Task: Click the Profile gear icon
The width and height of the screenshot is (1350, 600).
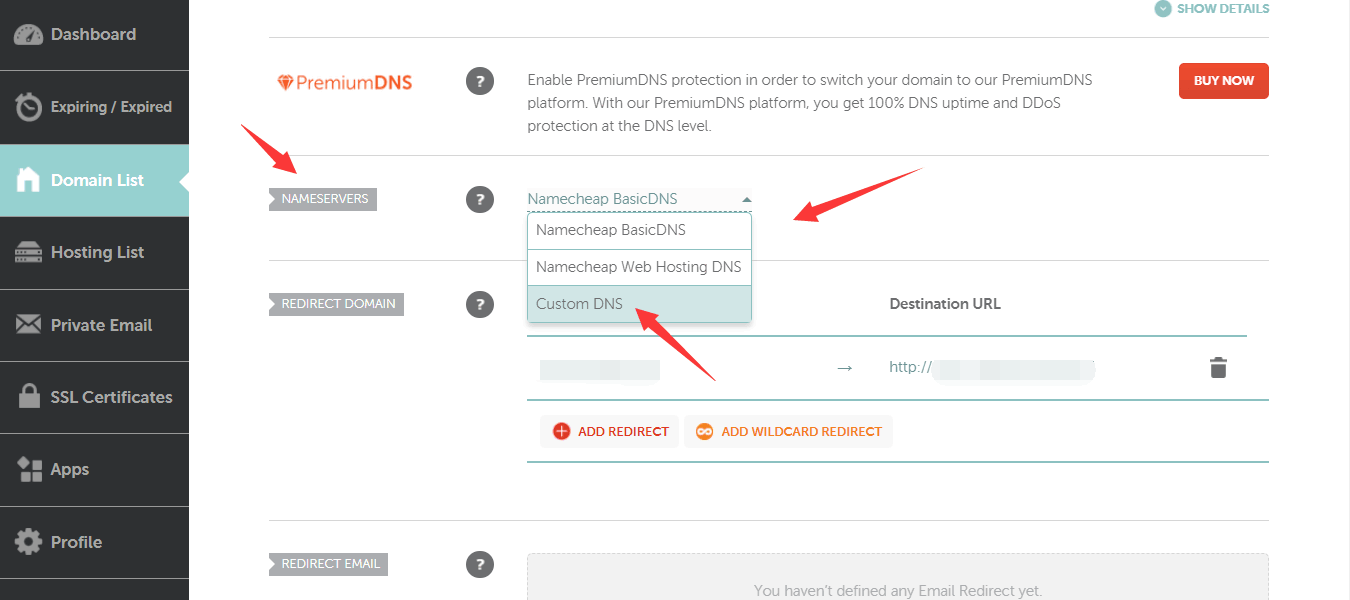Action: [x=29, y=542]
